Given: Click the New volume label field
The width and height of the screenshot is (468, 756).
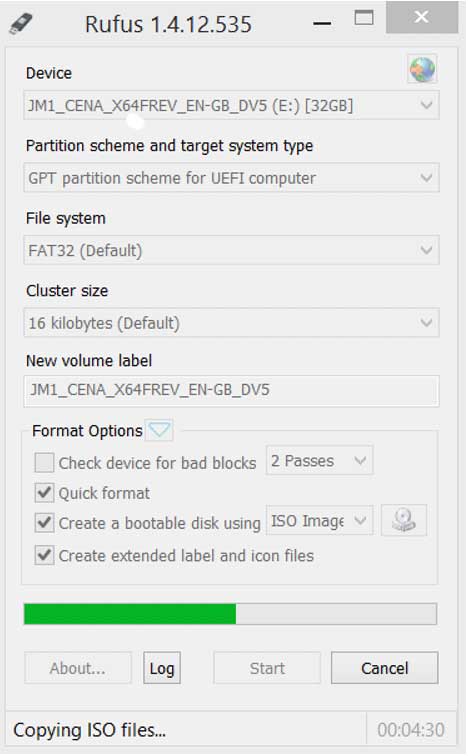Looking at the screenshot, I should 231,390.
